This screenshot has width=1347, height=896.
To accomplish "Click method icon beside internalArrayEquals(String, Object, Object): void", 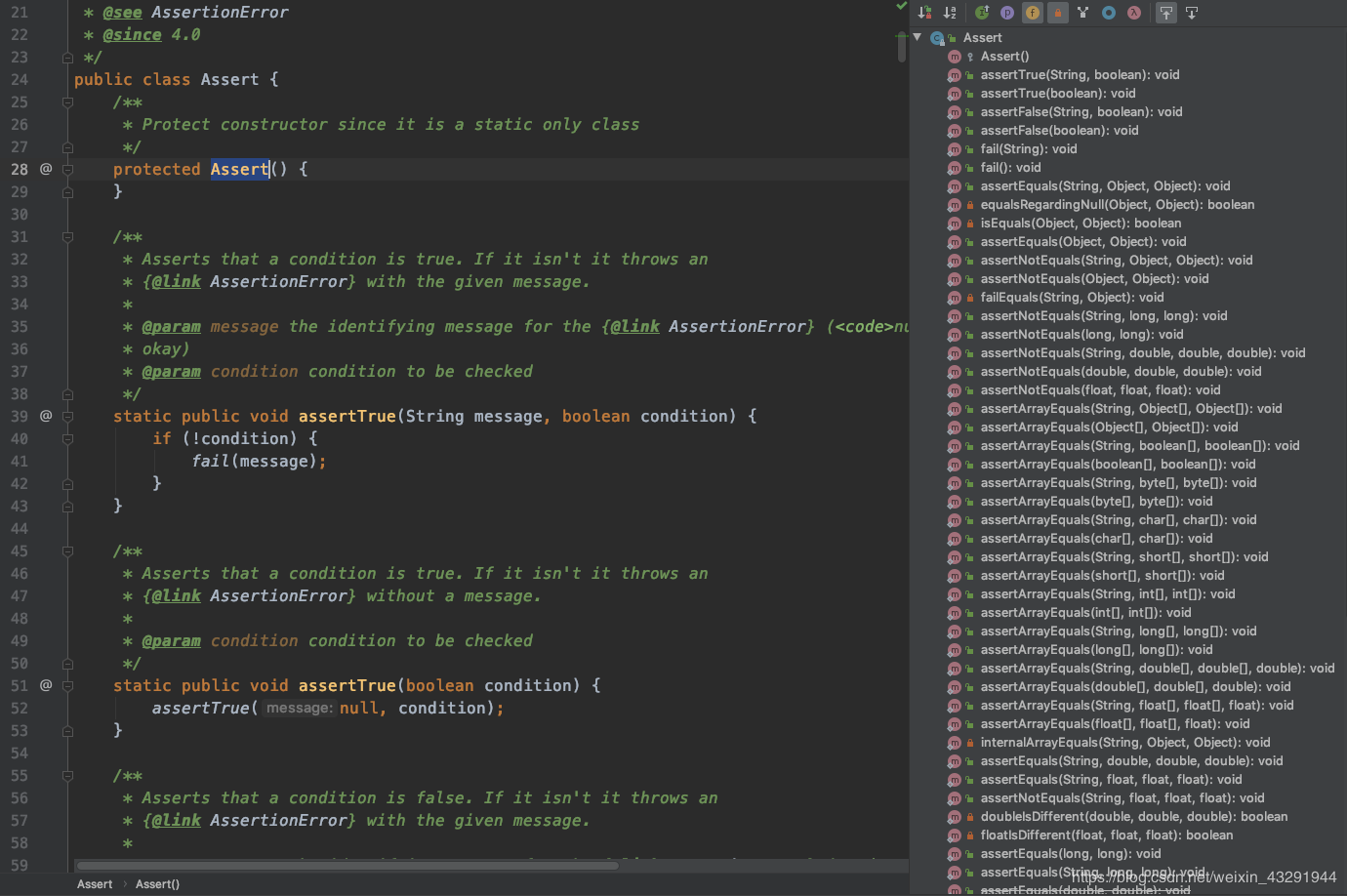I will pos(955,743).
